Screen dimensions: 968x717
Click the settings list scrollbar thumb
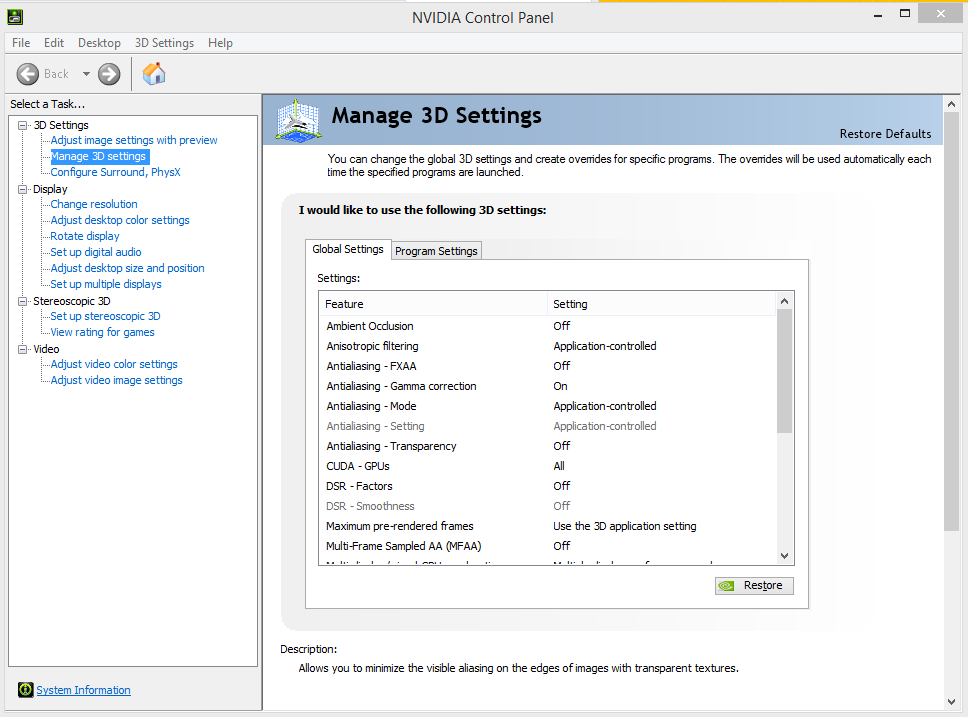[784, 371]
